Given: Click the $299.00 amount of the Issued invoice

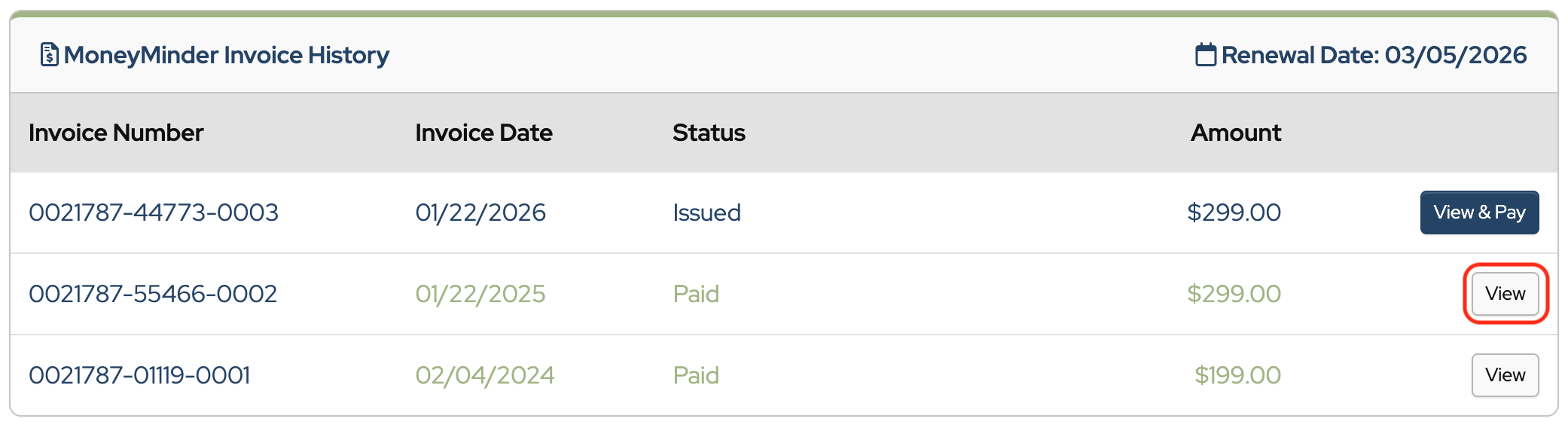Looking at the screenshot, I should click(x=1234, y=212).
